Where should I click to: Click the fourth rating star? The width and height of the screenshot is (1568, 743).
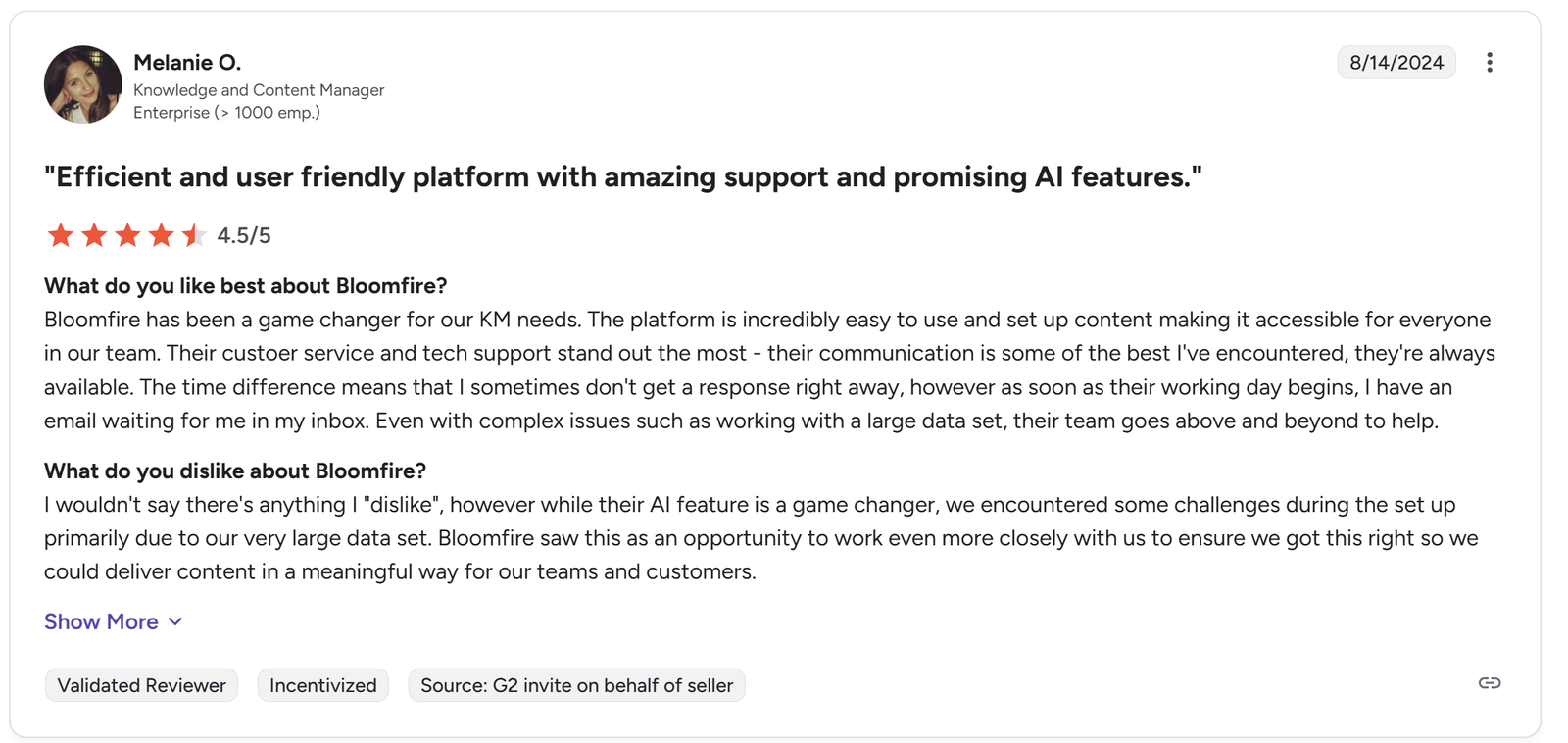[x=161, y=235]
